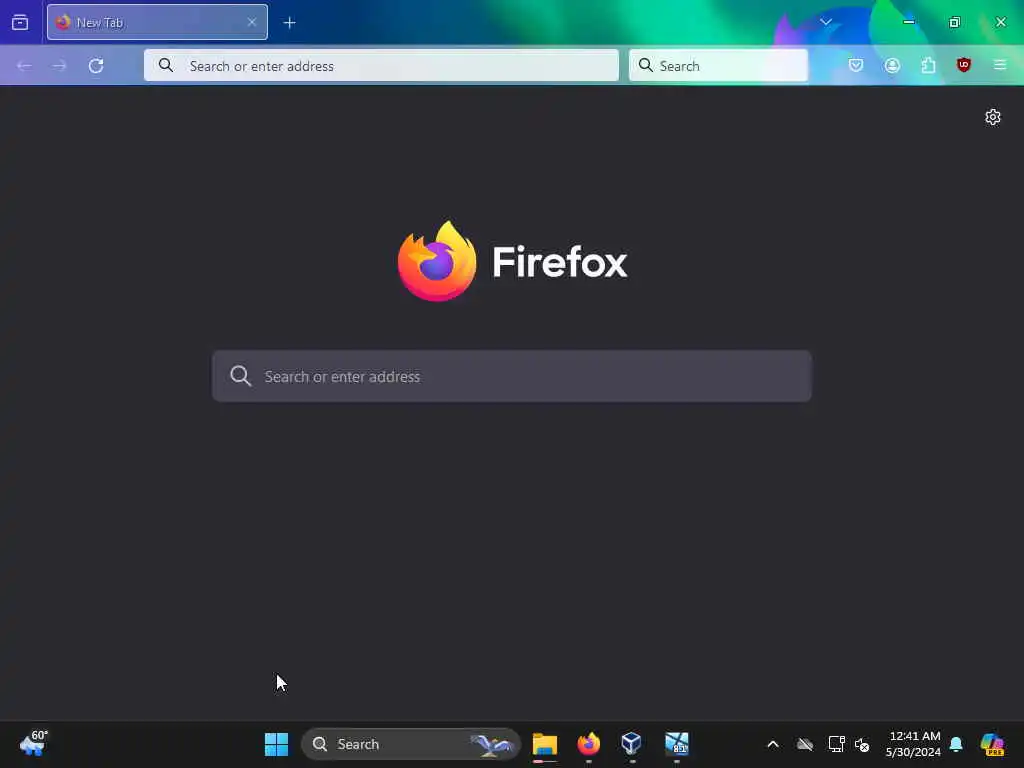This screenshot has width=1024, height=768.
Task: Open the Extensions puzzle icon
Action: pos(928,65)
